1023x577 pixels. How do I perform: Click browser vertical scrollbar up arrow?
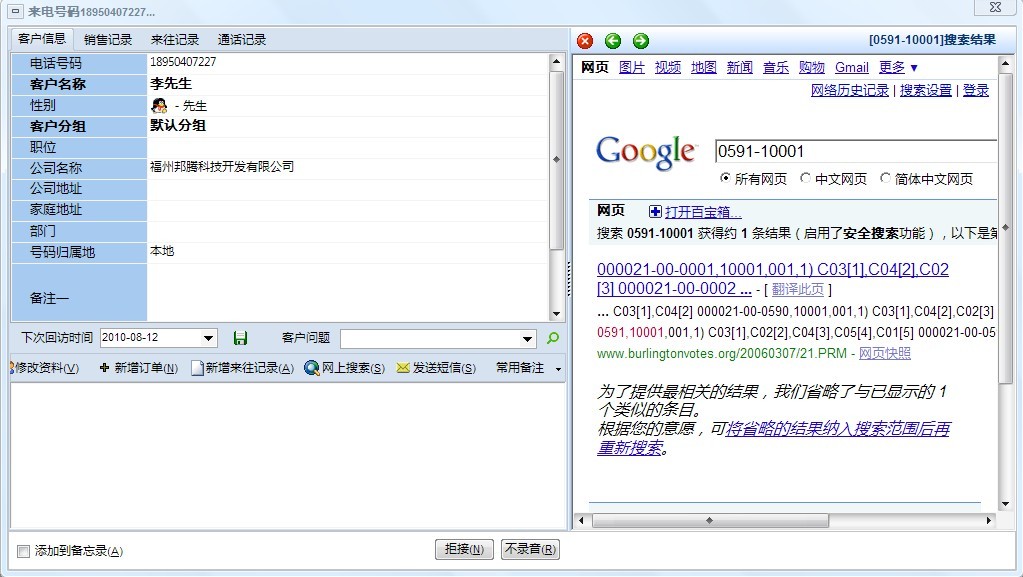[1005, 64]
